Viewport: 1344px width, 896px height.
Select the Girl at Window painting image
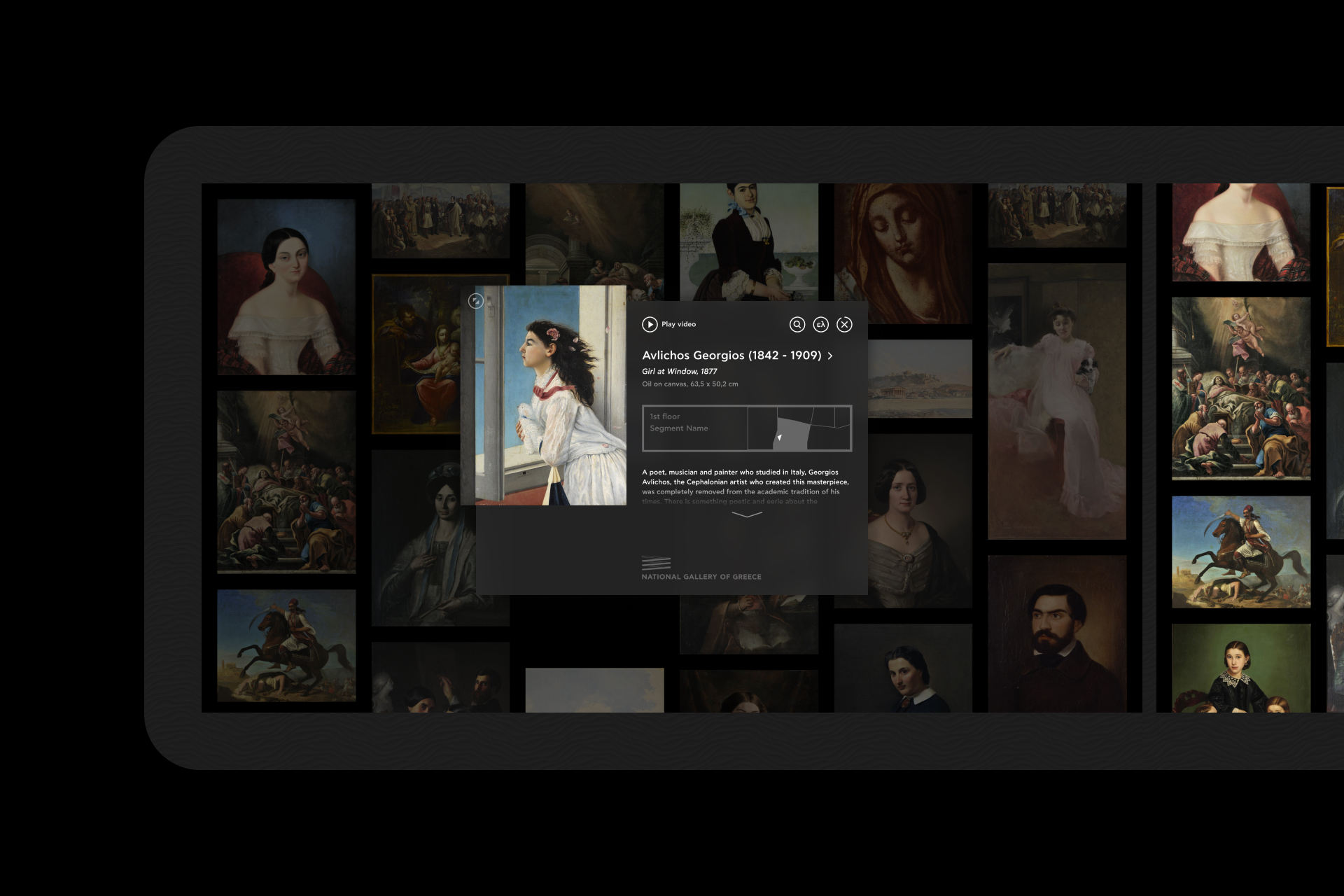pos(551,395)
